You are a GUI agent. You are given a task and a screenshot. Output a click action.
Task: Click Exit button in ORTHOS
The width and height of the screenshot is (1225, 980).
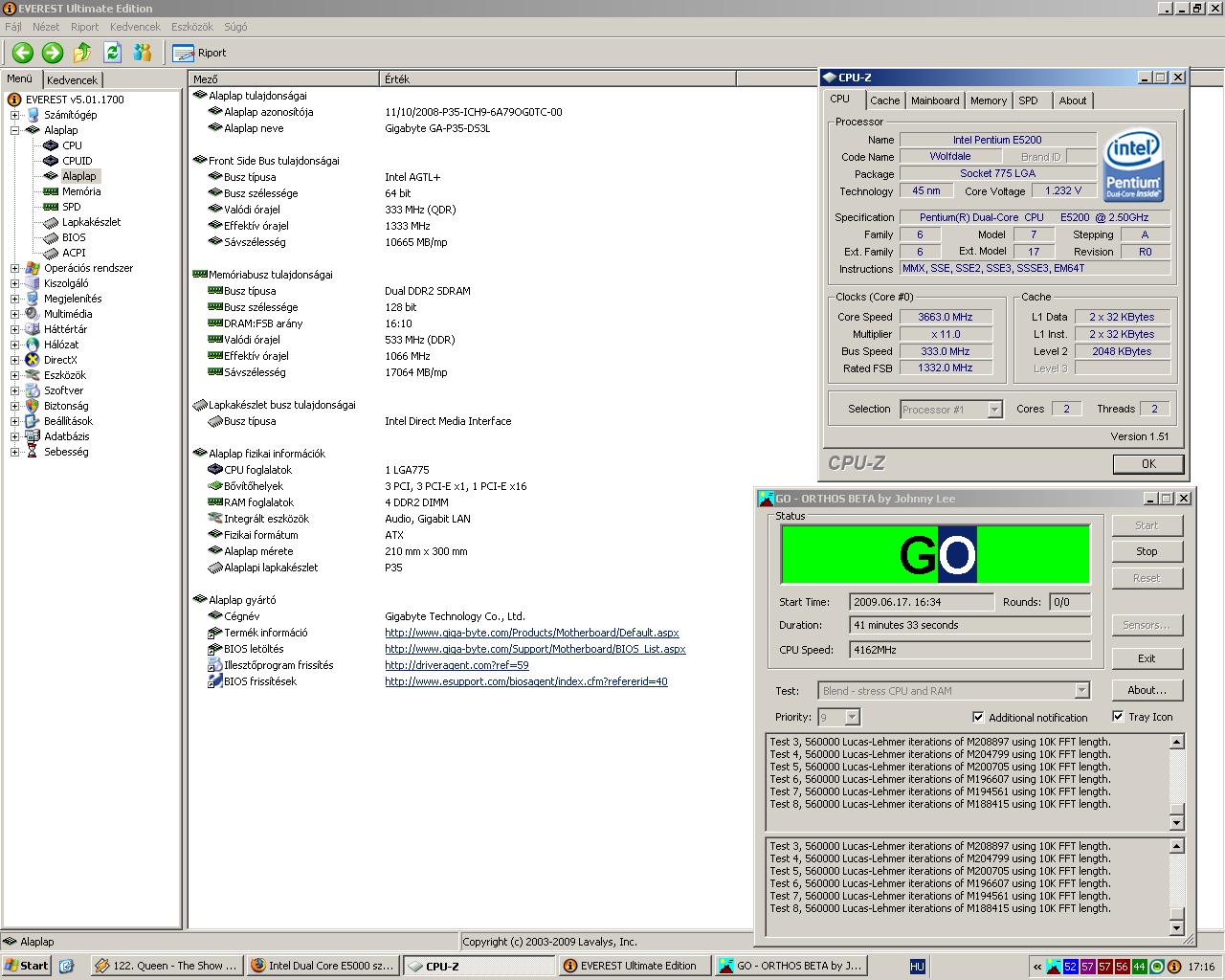(x=1147, y=658)
